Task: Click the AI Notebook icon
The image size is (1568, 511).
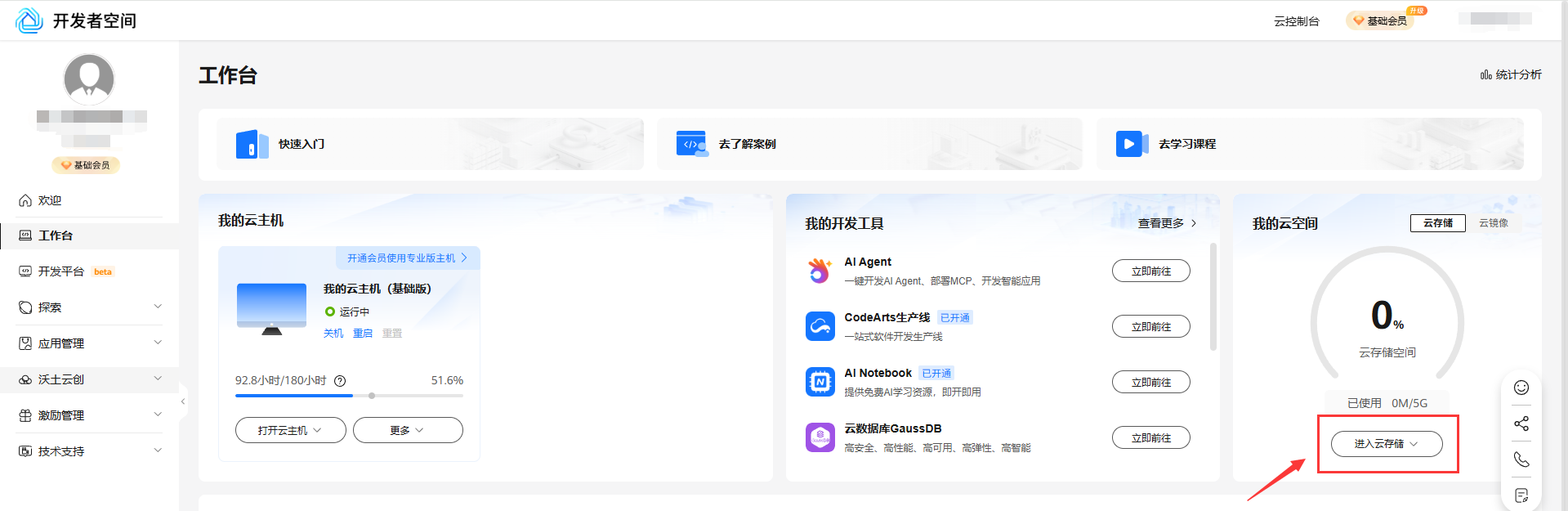Action: pyautogui.click(x=820, y=382)
